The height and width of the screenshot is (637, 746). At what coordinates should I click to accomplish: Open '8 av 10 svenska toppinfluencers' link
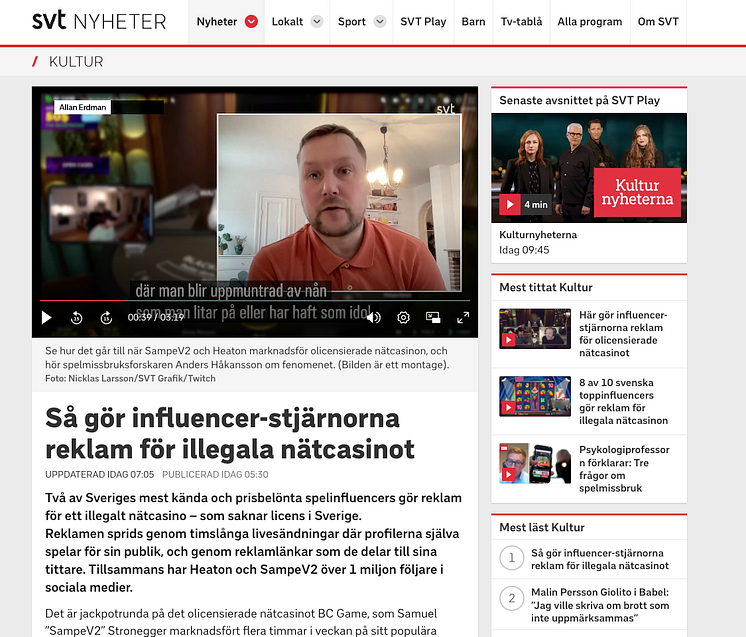(623, 402)
